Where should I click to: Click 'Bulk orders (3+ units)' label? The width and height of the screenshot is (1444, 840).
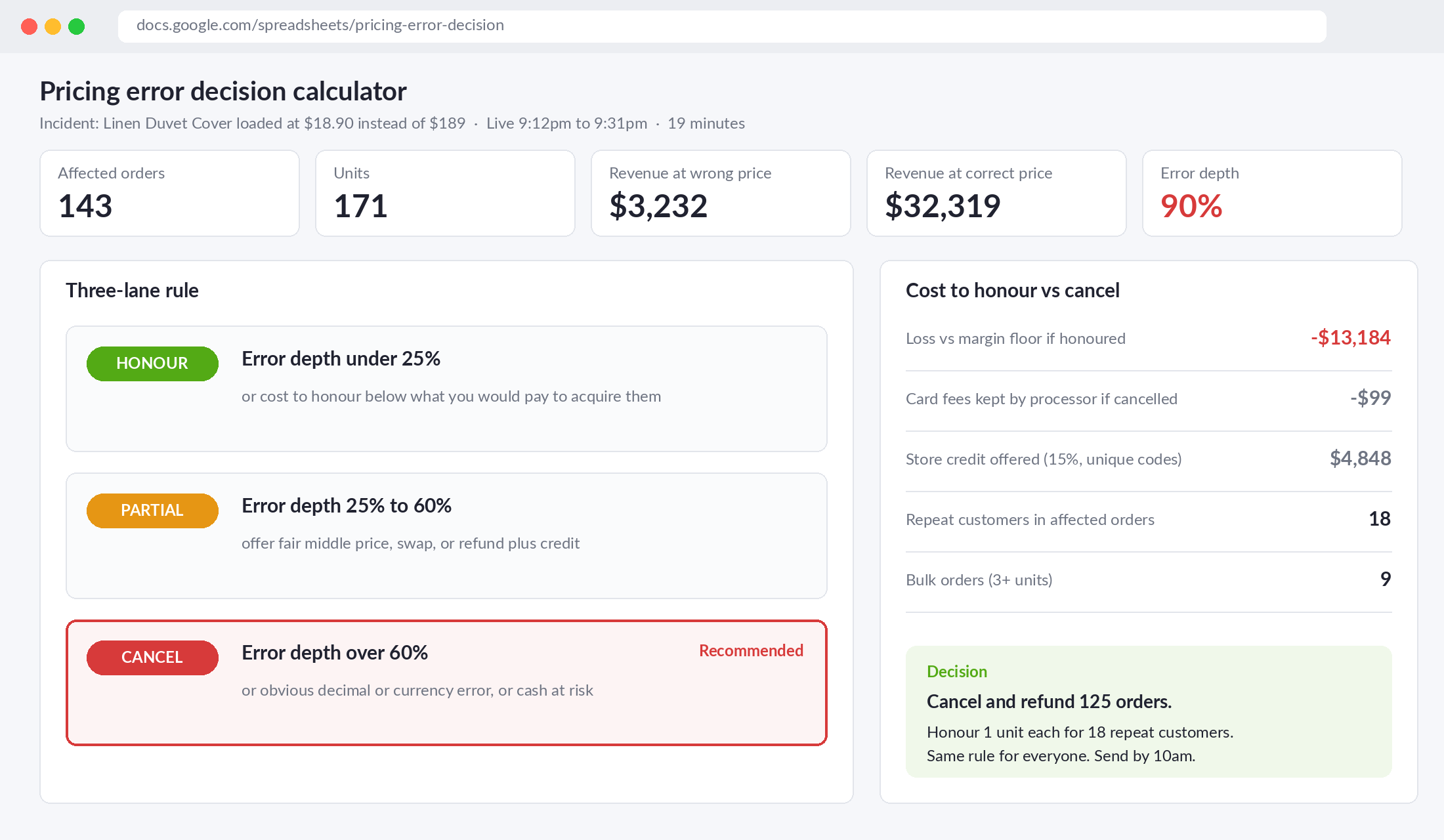click(979, 580)
